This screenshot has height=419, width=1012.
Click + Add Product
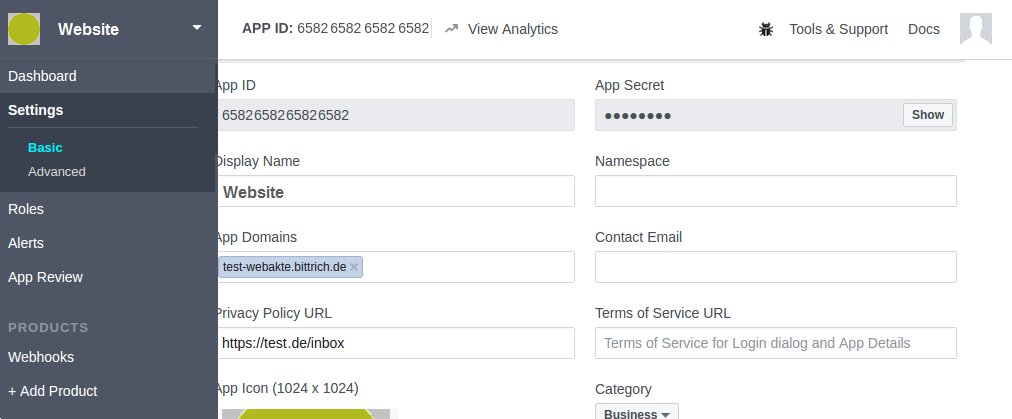click(52, 391)
